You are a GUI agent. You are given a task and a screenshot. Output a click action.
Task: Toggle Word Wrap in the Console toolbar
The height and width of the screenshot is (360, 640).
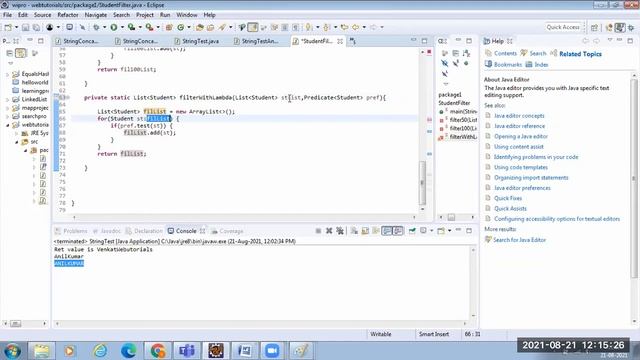click(x=376, y=231)
